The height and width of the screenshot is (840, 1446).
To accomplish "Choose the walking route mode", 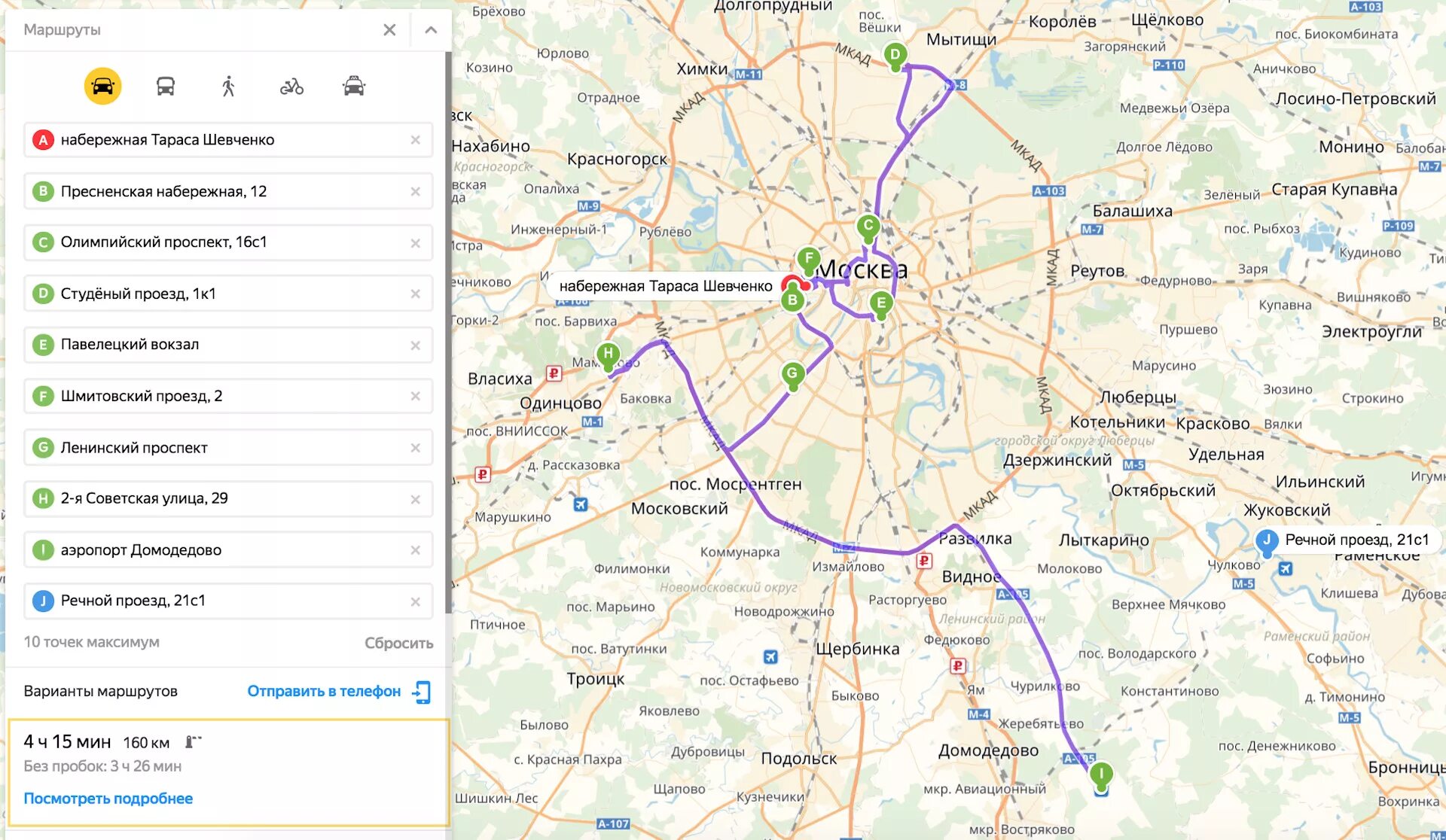I will [x=228, y=87].
